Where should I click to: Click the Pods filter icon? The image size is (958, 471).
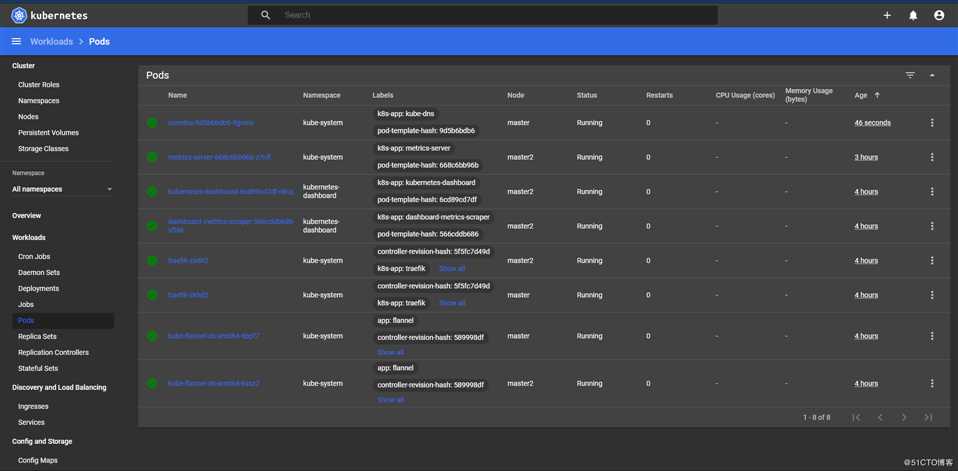[910, 75]
